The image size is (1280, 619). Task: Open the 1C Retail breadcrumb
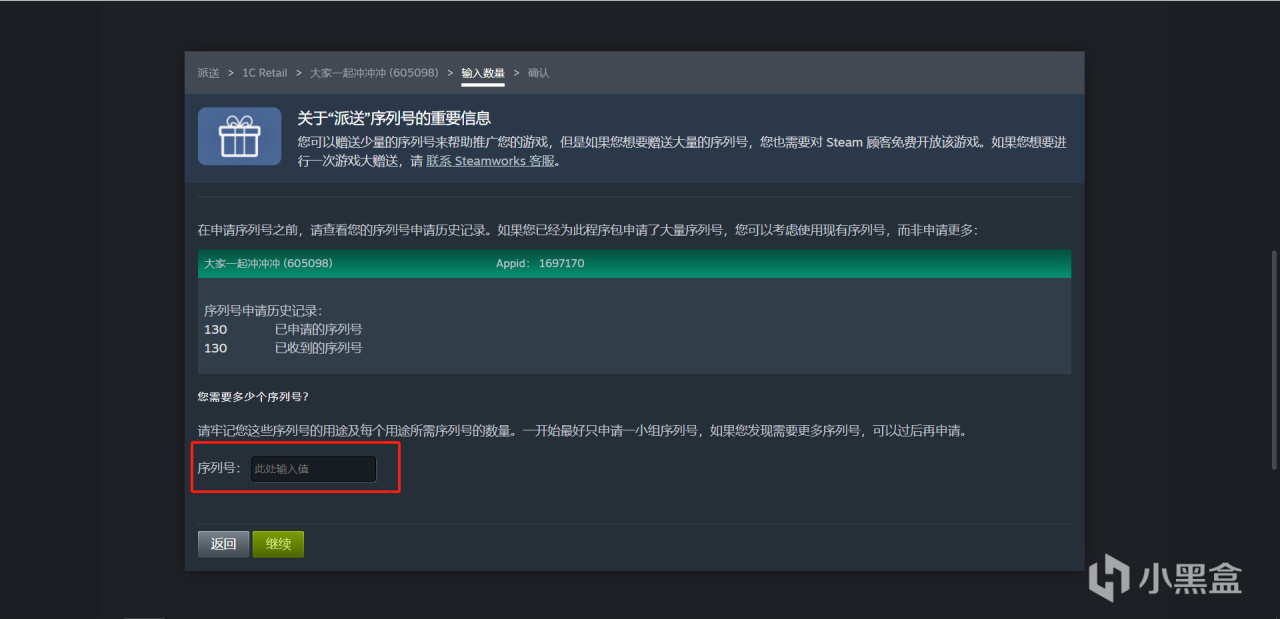click(264, 73)
